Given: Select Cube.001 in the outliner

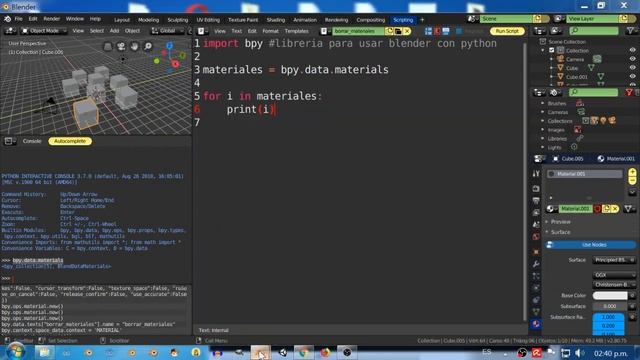Looking at the screenshot, I should (576, 77).
